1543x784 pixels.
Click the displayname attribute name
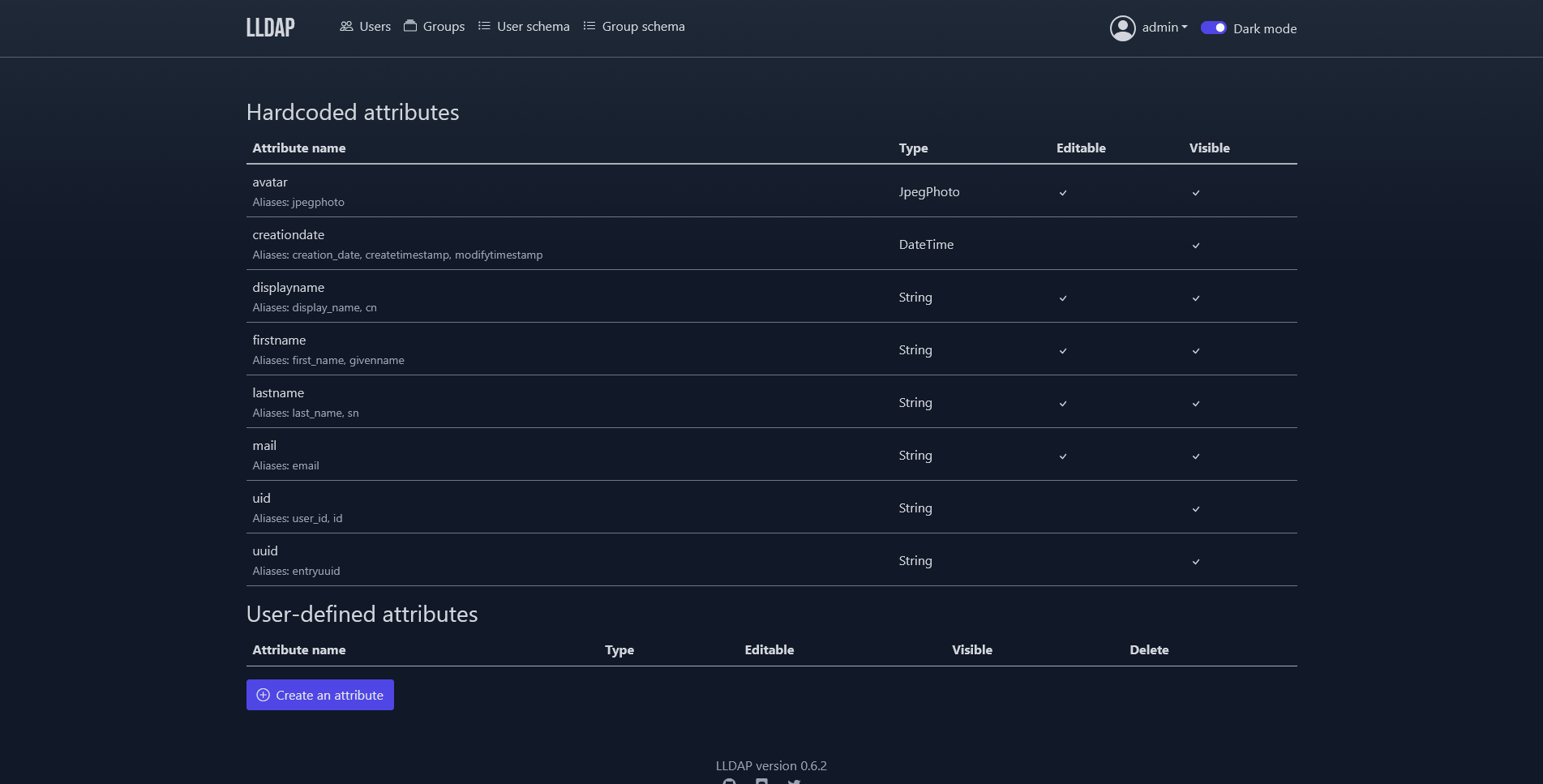(x=288, y=288)
